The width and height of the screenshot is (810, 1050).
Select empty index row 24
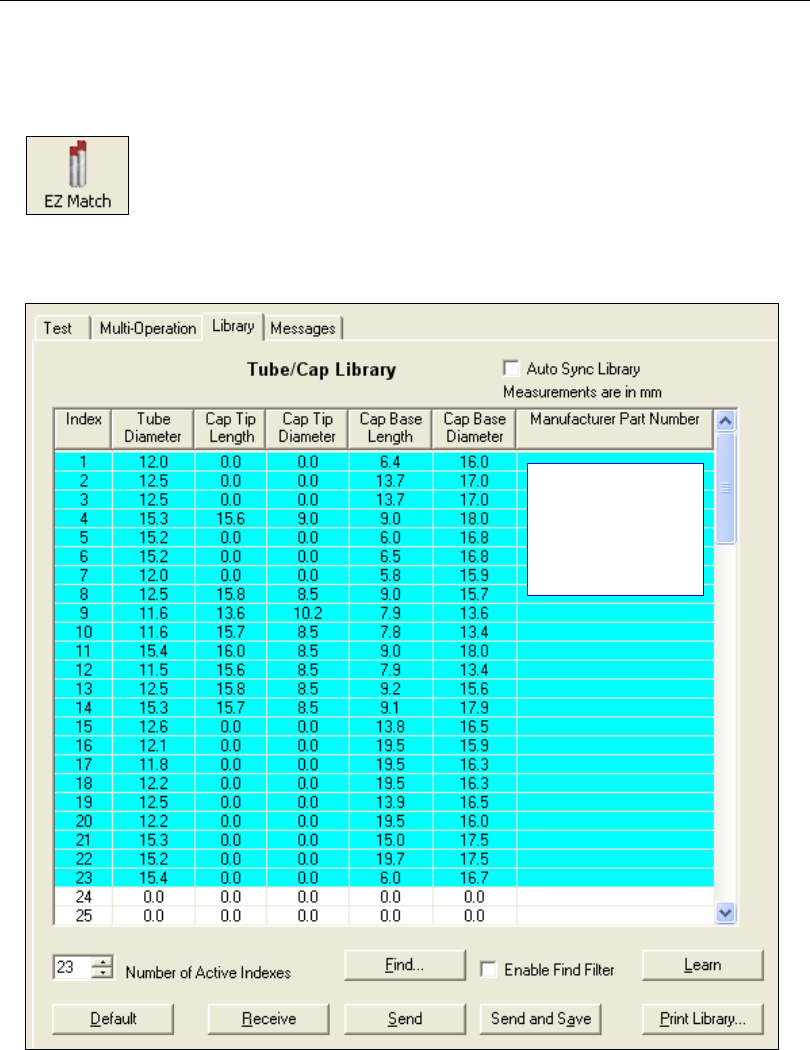[x=384, y=897]
